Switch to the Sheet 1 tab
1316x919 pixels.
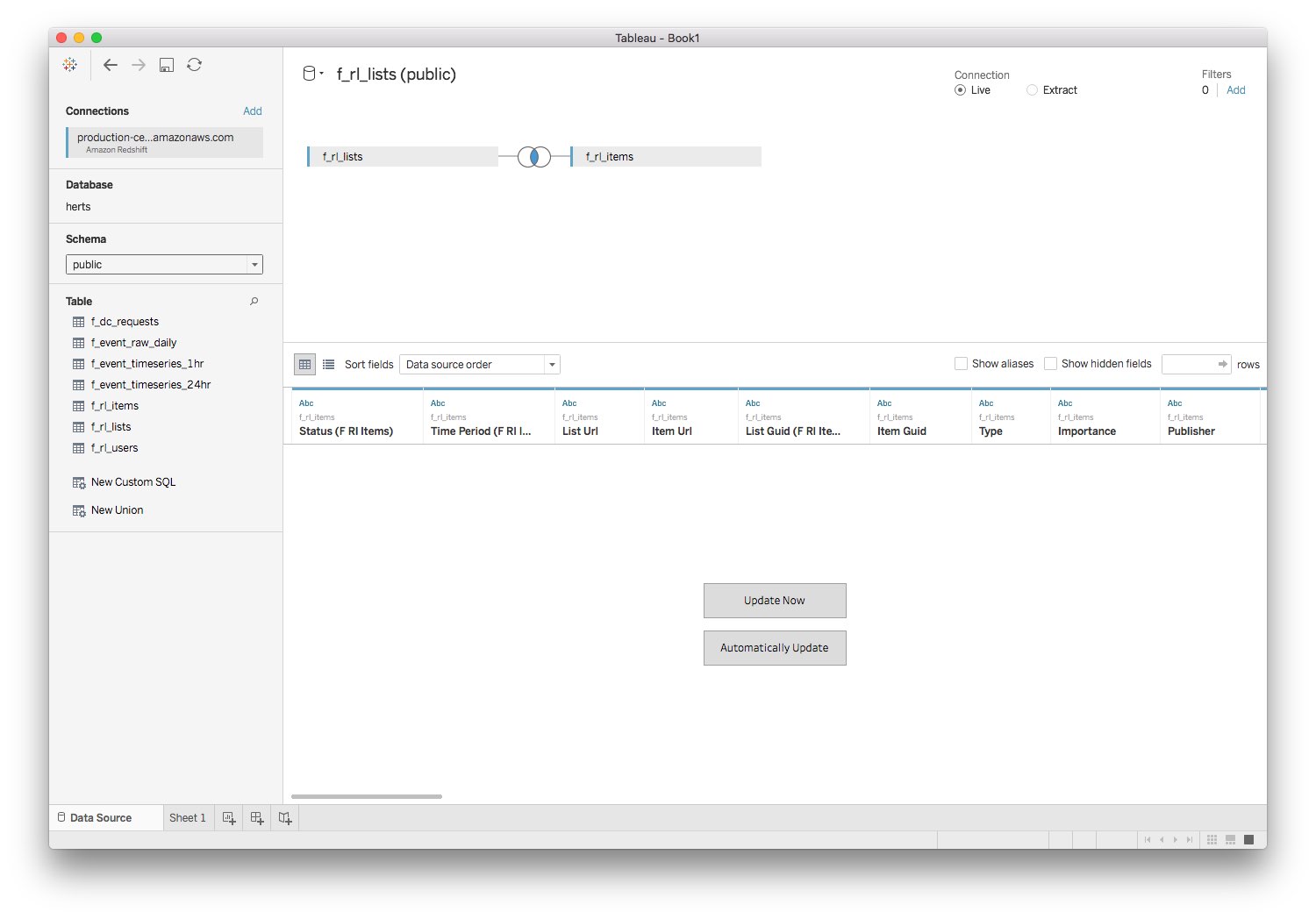pos(188,817)
